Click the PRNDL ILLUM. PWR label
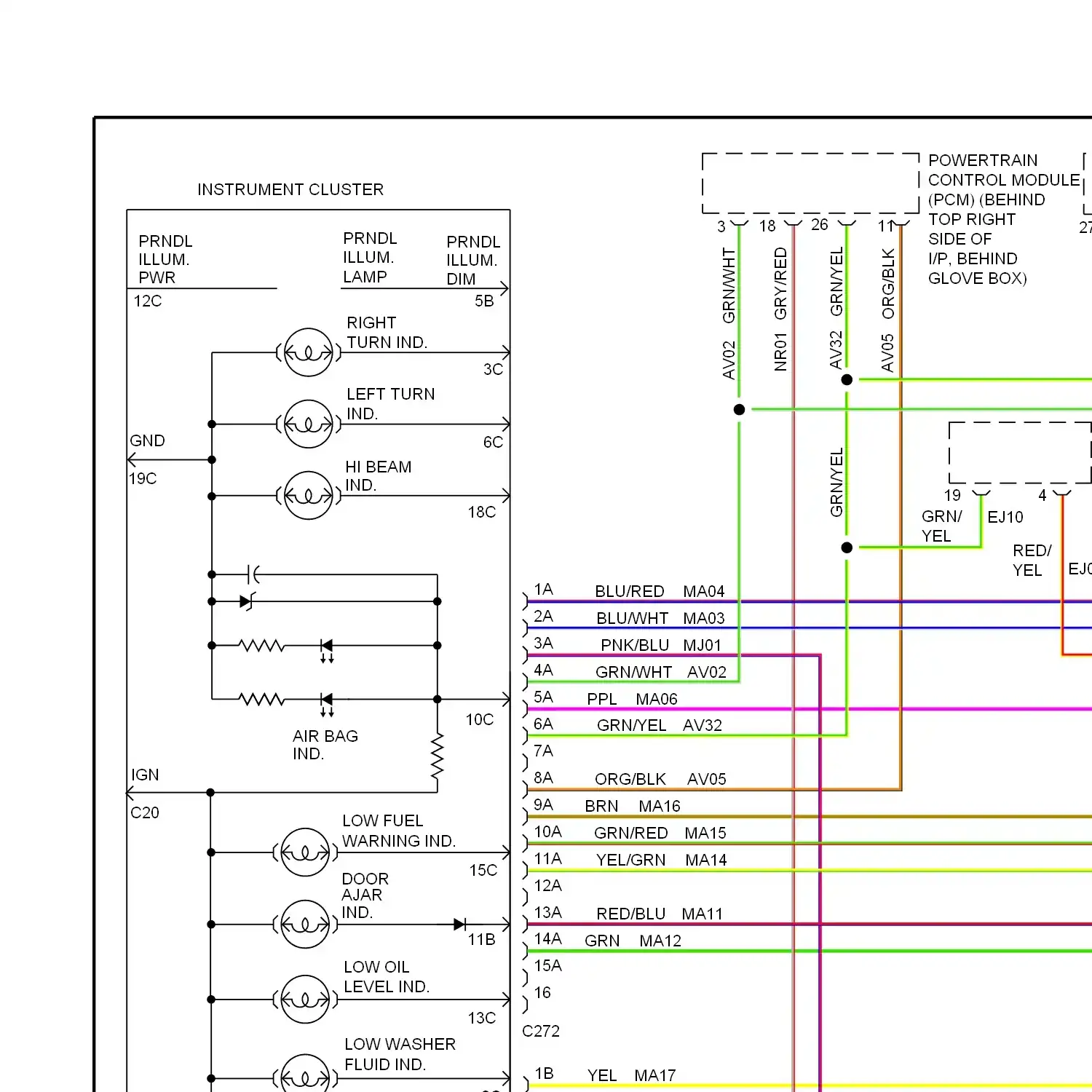1092x1092 pixels. [166, 259]
